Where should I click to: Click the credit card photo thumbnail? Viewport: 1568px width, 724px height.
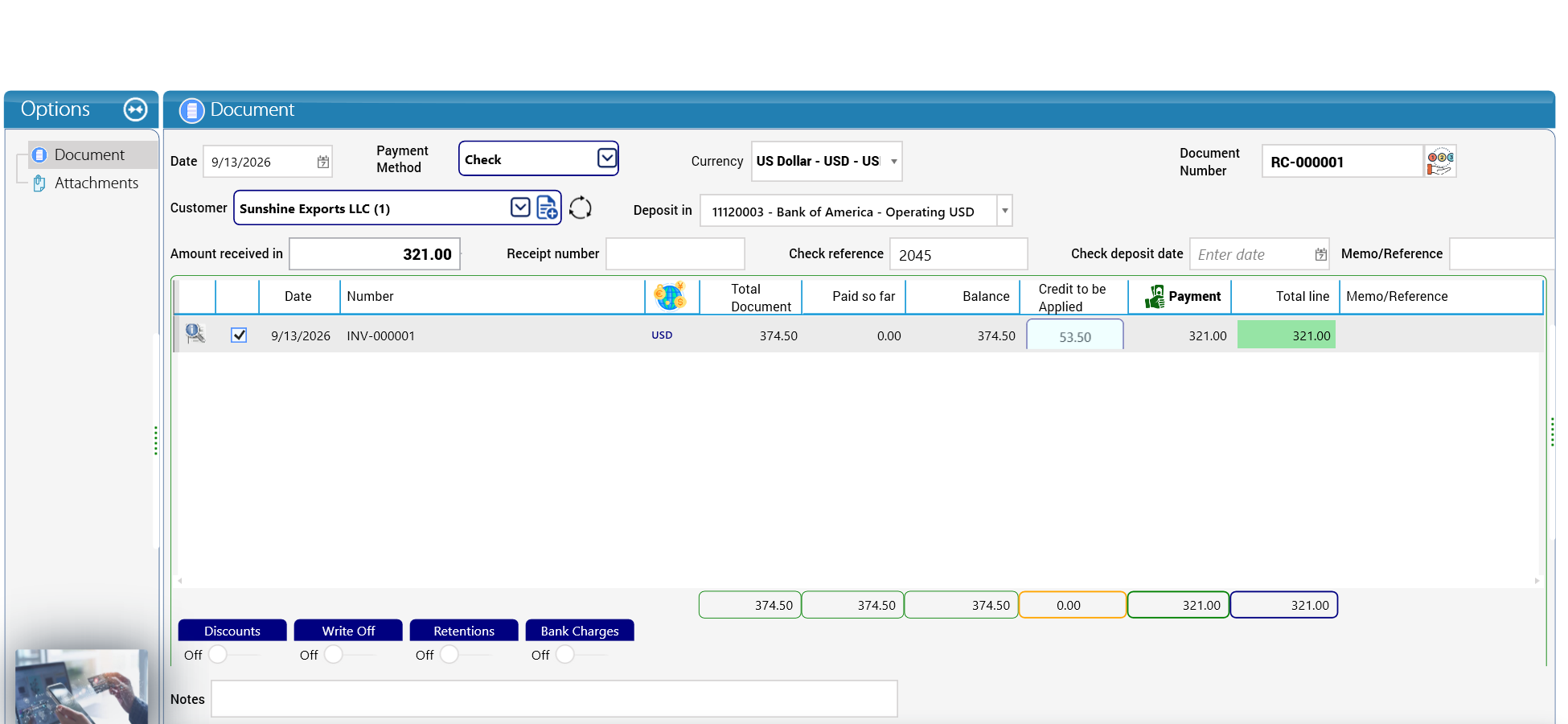click(x=81, y=686)
